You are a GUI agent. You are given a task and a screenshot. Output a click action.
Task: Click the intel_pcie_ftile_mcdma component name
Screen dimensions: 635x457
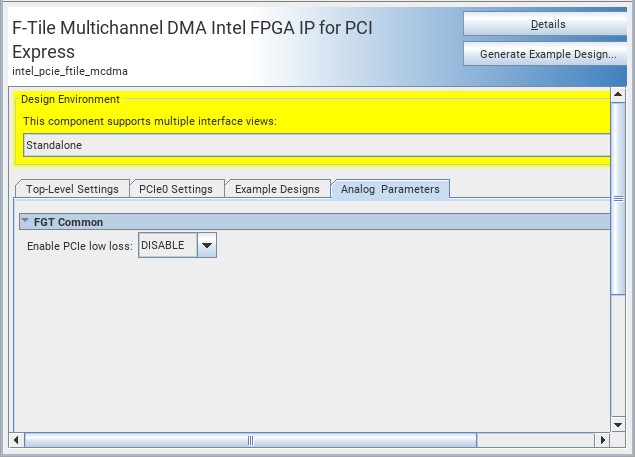(x=70, y=71)
